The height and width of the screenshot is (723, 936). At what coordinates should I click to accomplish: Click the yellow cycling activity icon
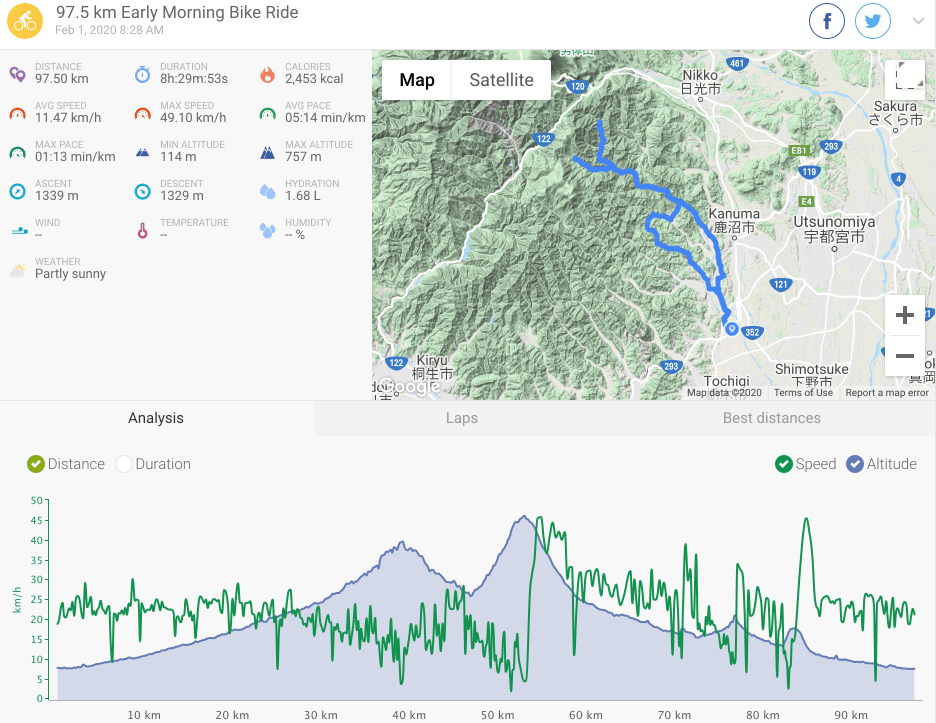click(24, 21)
